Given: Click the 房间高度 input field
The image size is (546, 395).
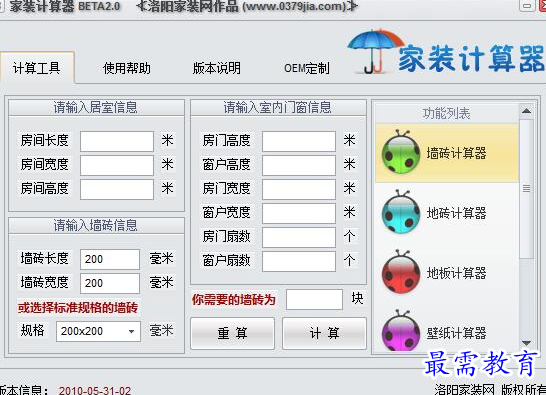Looking at the screenshot, I should coord(117,189).
